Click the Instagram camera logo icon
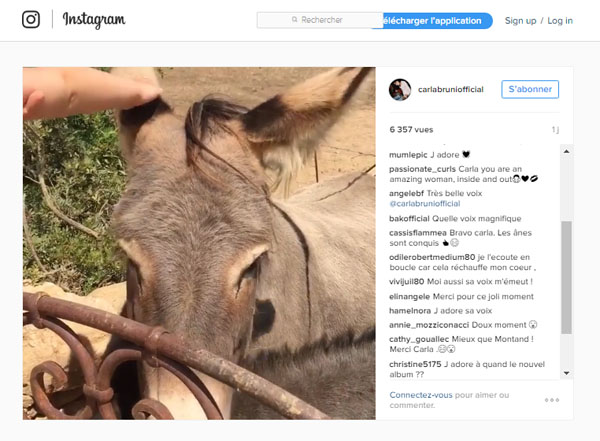600x441 pixels. [31, 20]
